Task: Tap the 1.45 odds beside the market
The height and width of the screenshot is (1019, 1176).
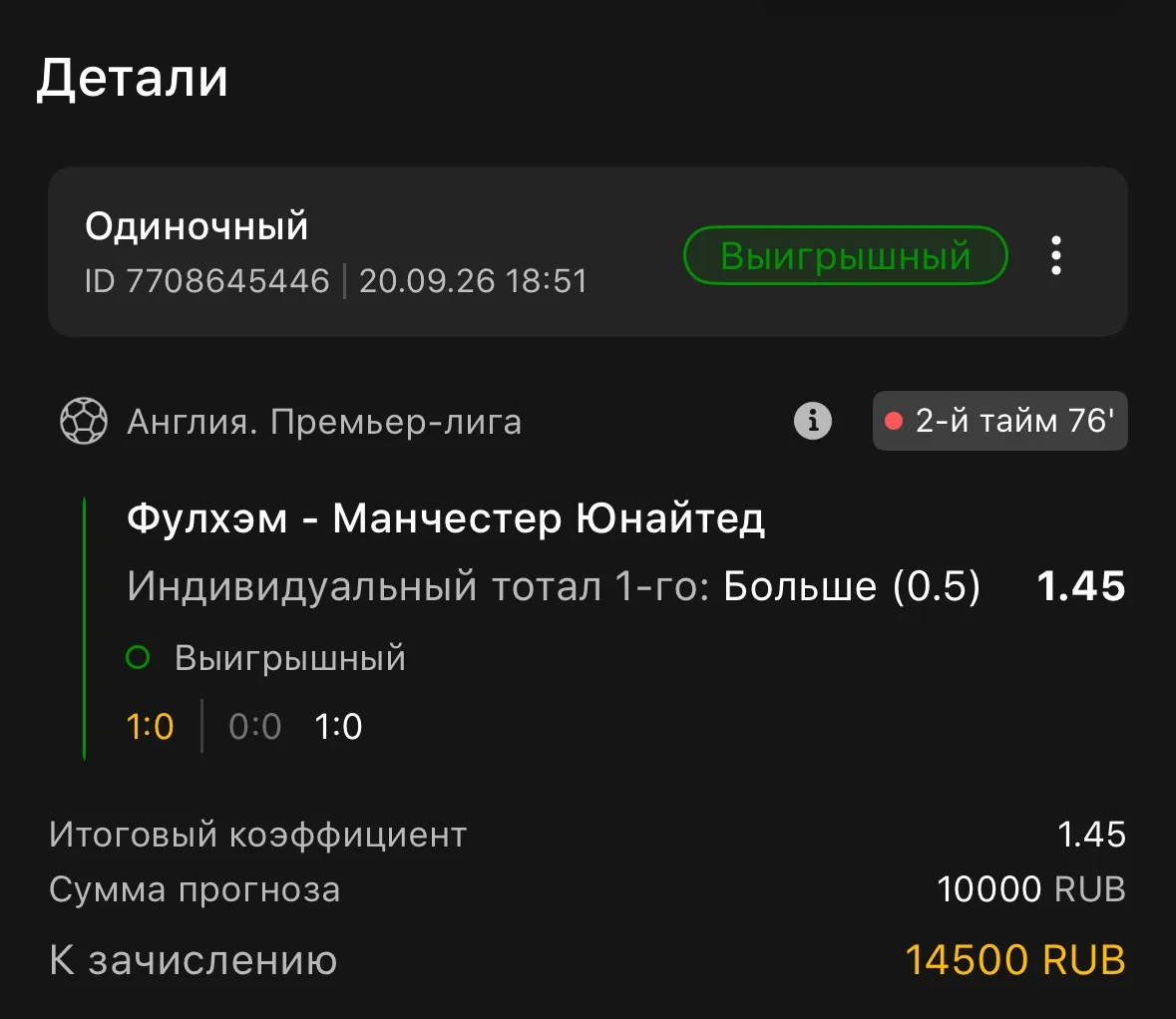Action: coord(1081,585)
